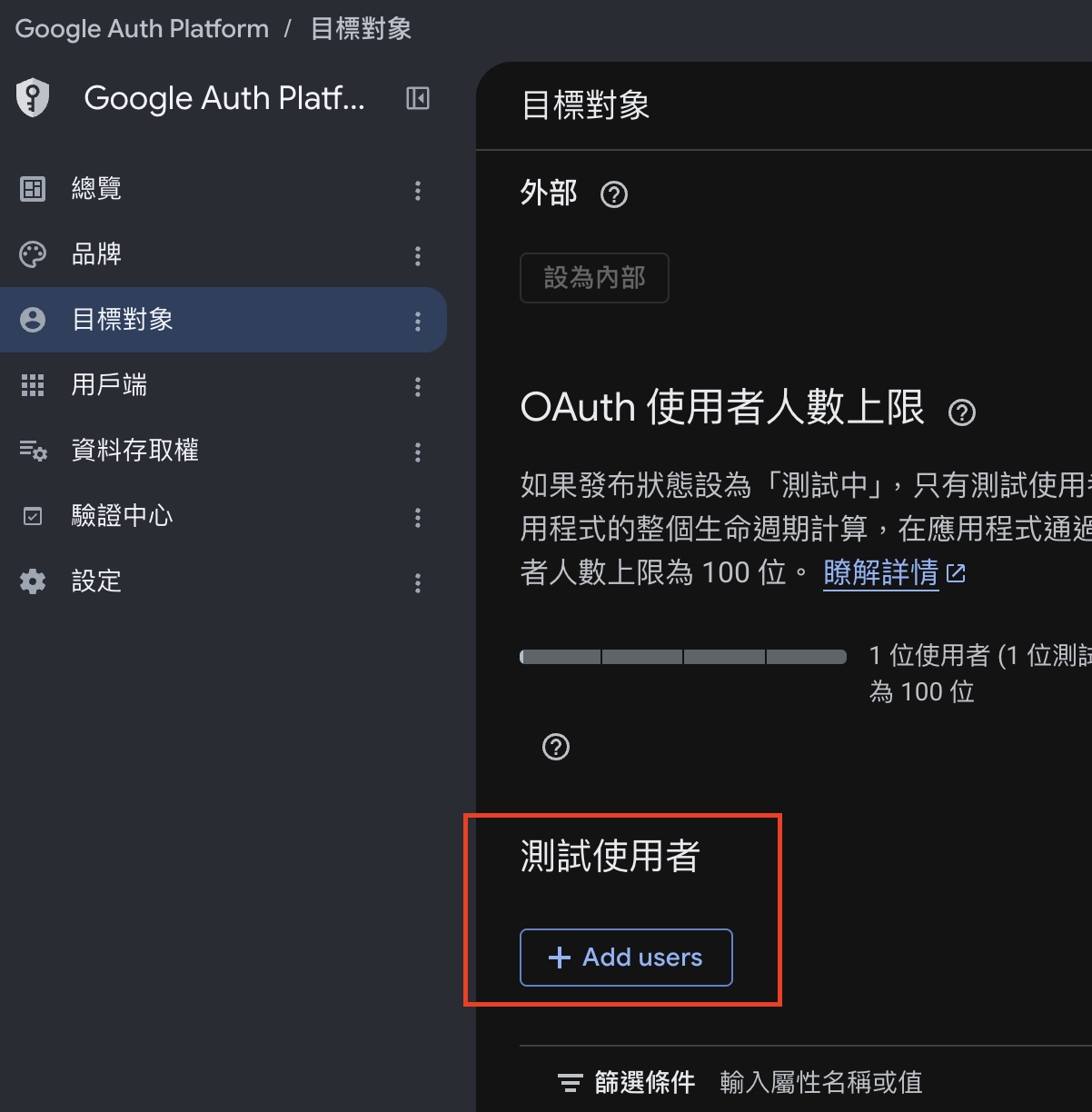Click the 篩選條件 filter icon
Screen dimensions: 1092x1112
571,1083
